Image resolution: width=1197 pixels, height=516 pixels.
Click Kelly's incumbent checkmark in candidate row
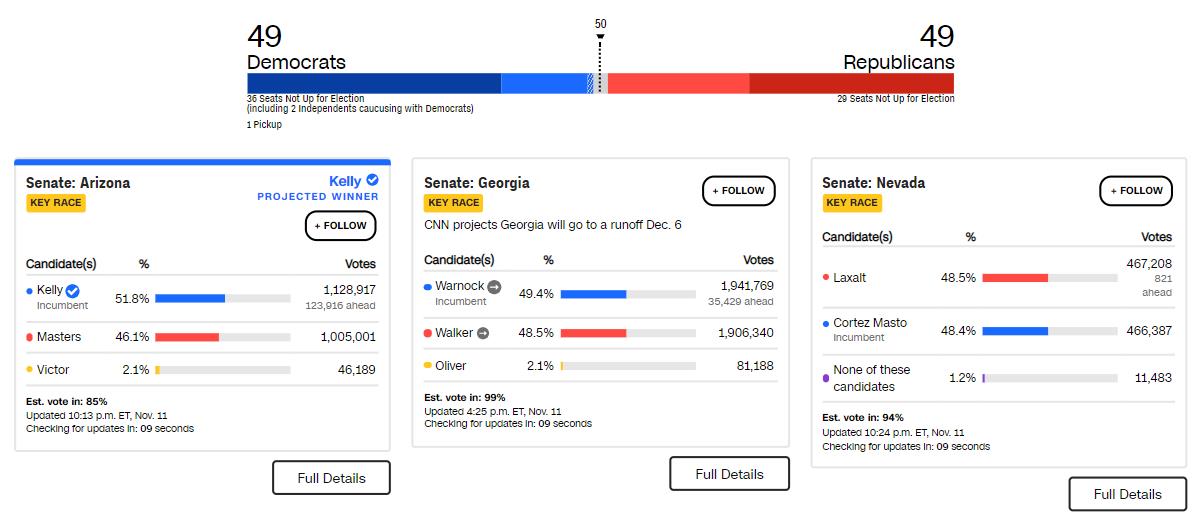[x=72, y=291]
